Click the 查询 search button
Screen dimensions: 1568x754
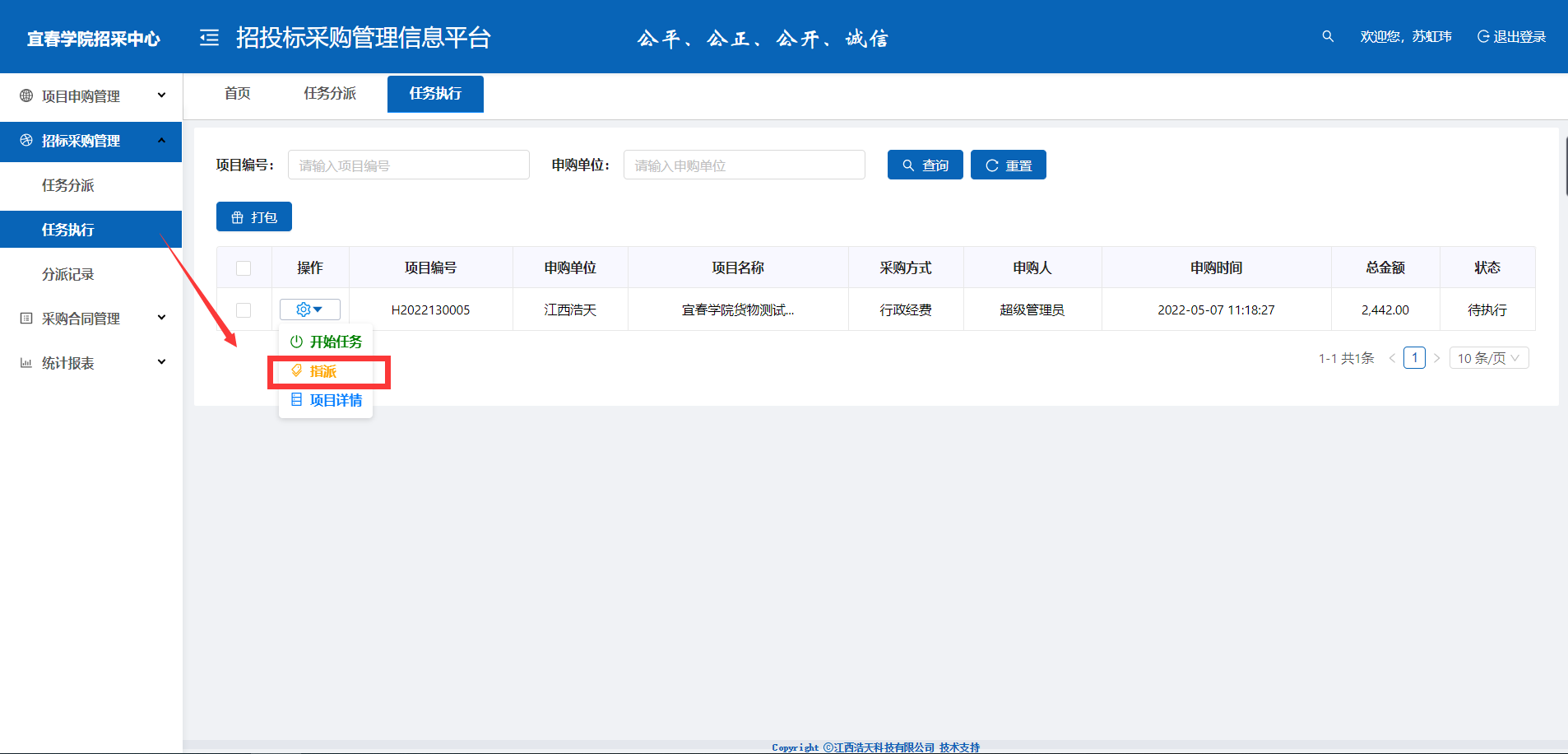tap(925, 165)
